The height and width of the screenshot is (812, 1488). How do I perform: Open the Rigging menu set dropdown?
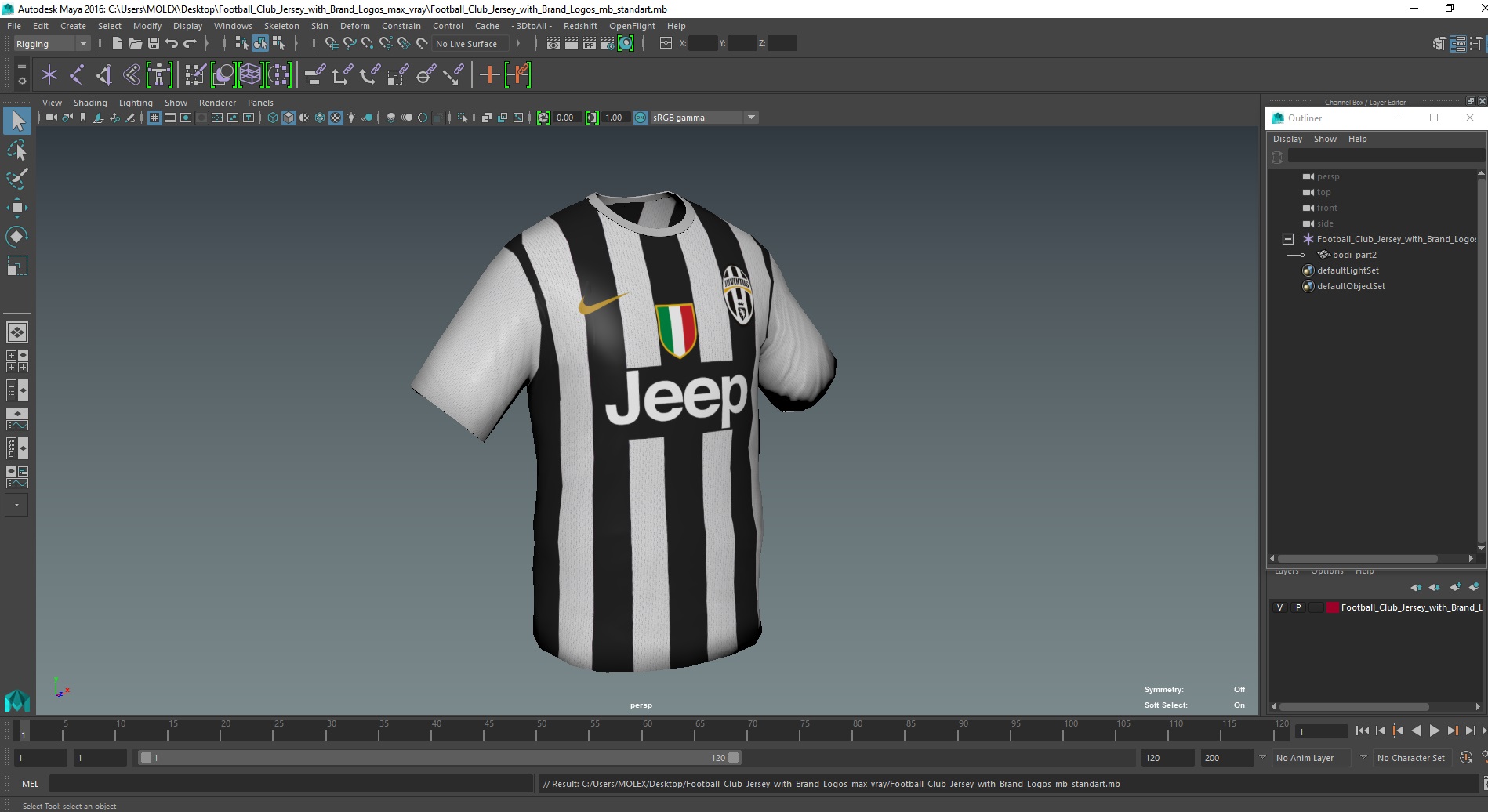(52, 44)
